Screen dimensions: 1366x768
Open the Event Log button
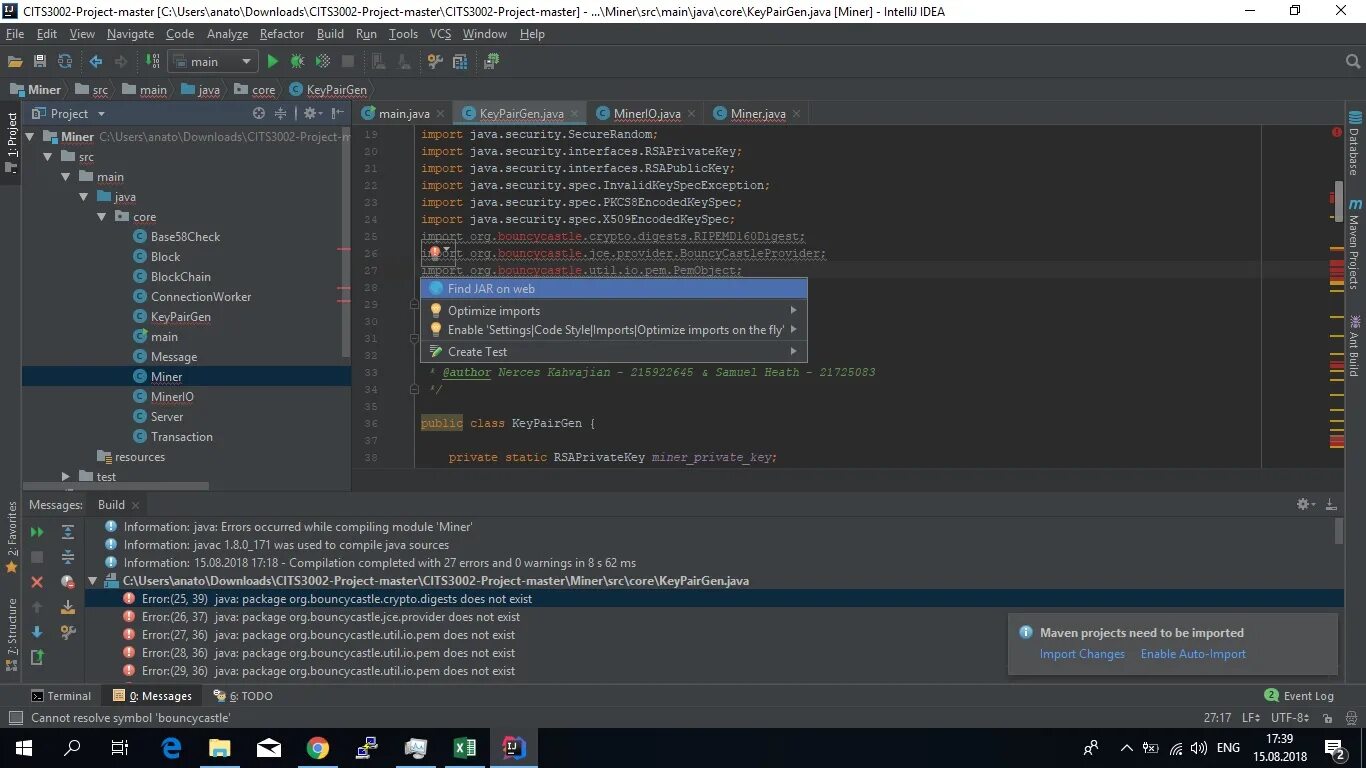pos(1299,696)
